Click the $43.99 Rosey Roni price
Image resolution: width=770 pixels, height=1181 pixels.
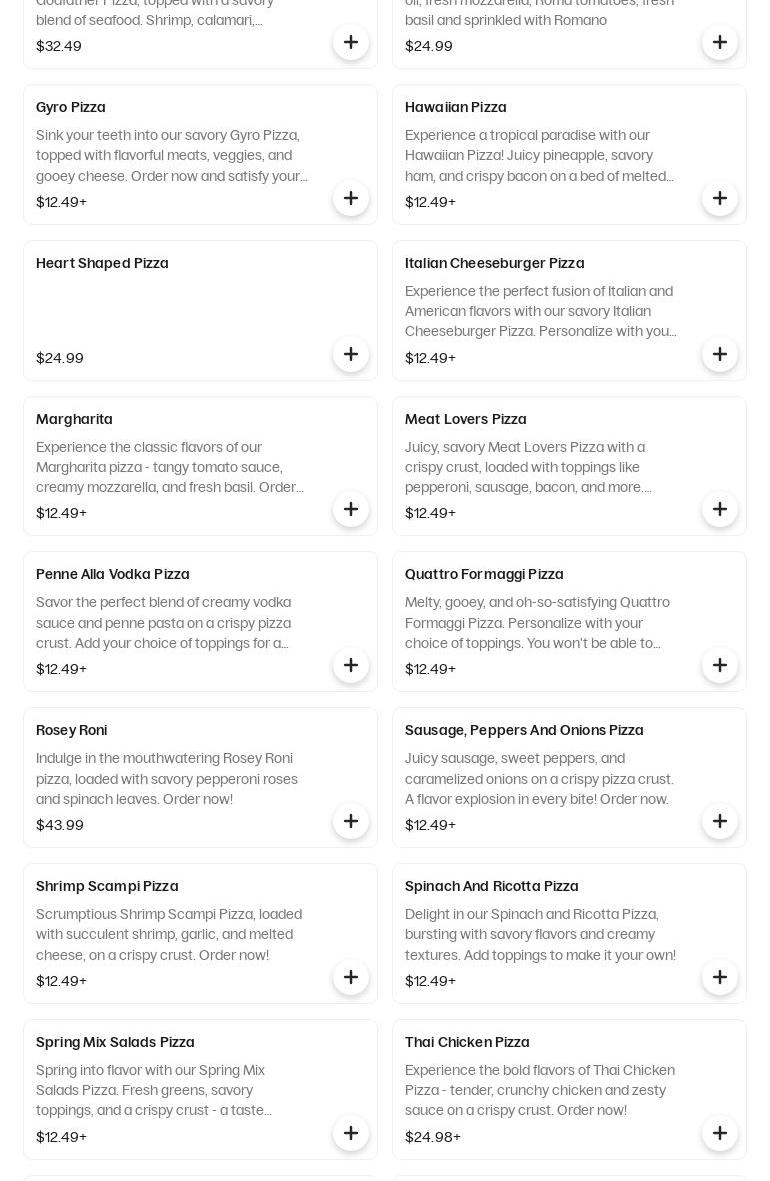coord(60,825)
